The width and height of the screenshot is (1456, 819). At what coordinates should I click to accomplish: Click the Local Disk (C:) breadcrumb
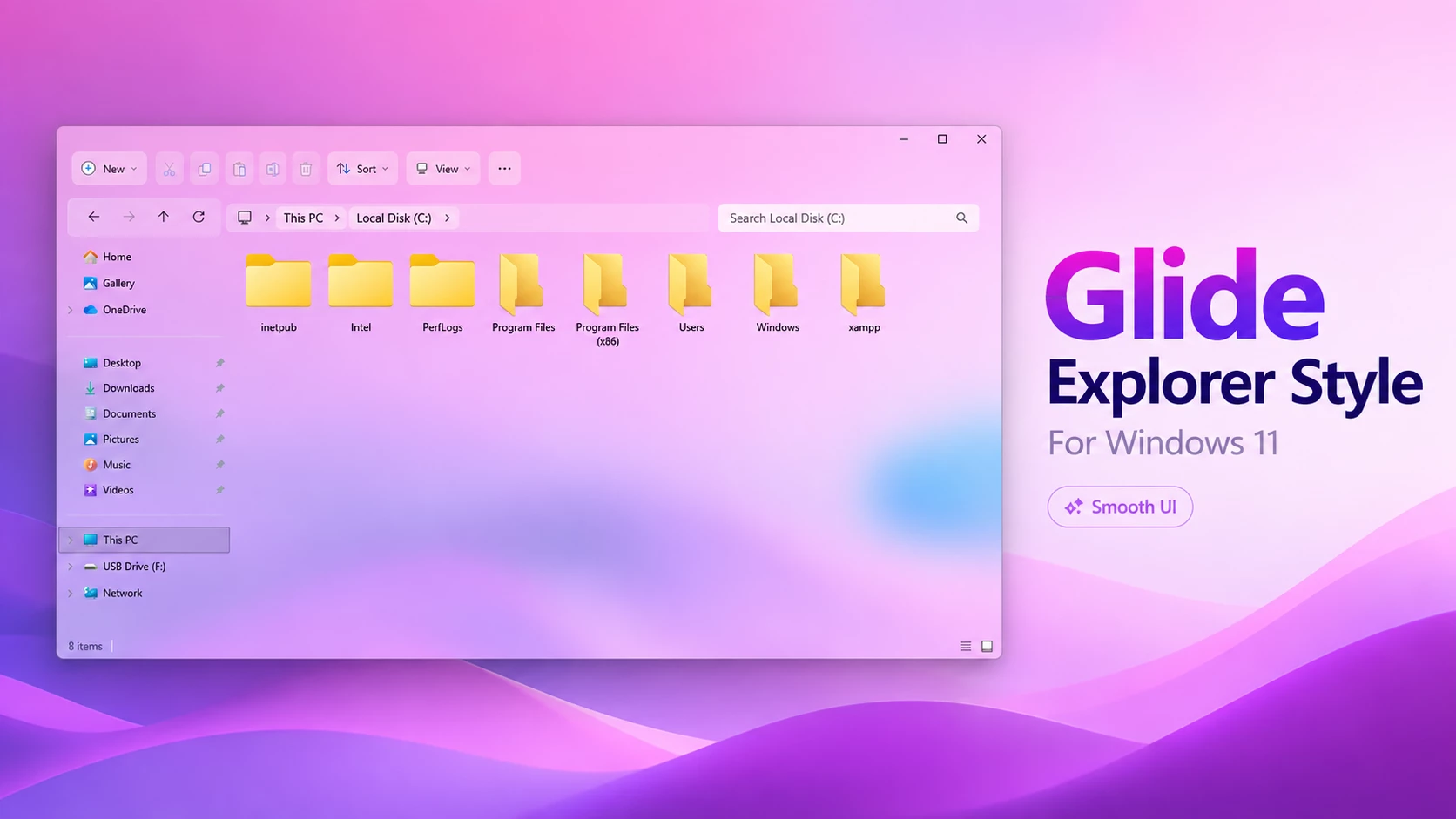coord(394,218)
